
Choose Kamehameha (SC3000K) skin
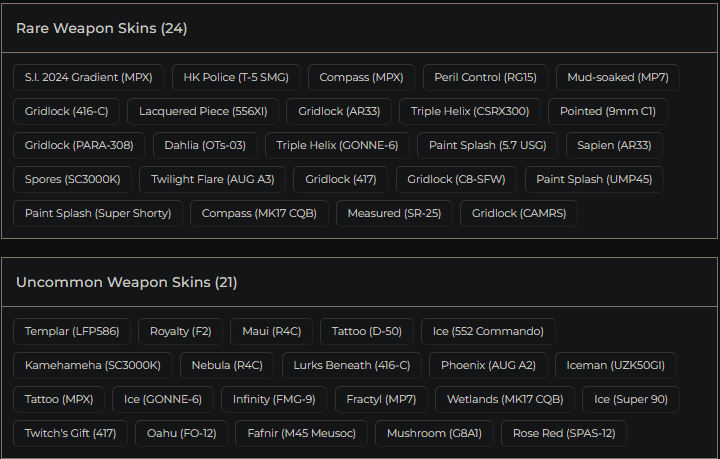pos(93,365)
